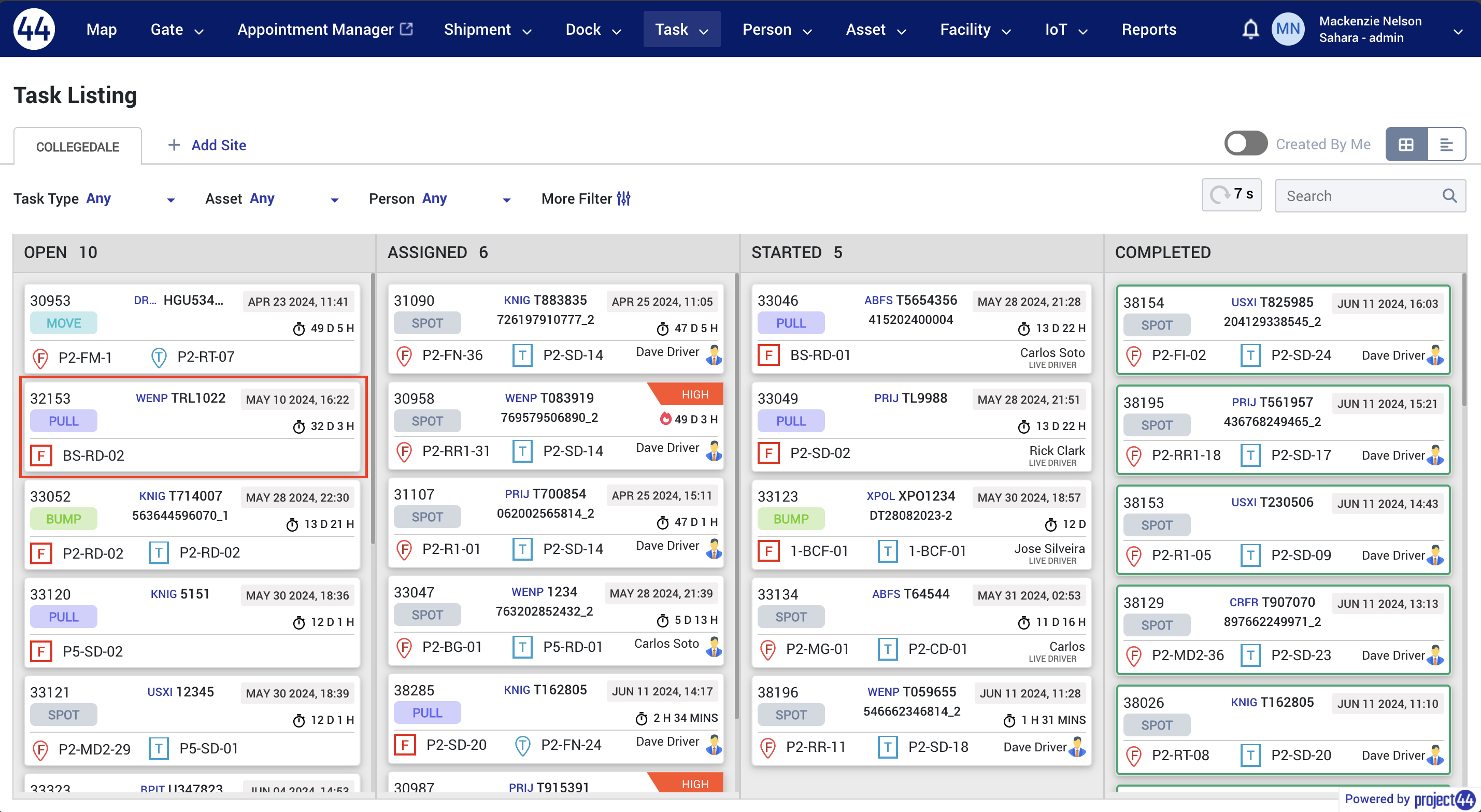Select the COLLEGEDALE site tab
The image size is (1481, 812).
tap(78, 146)
